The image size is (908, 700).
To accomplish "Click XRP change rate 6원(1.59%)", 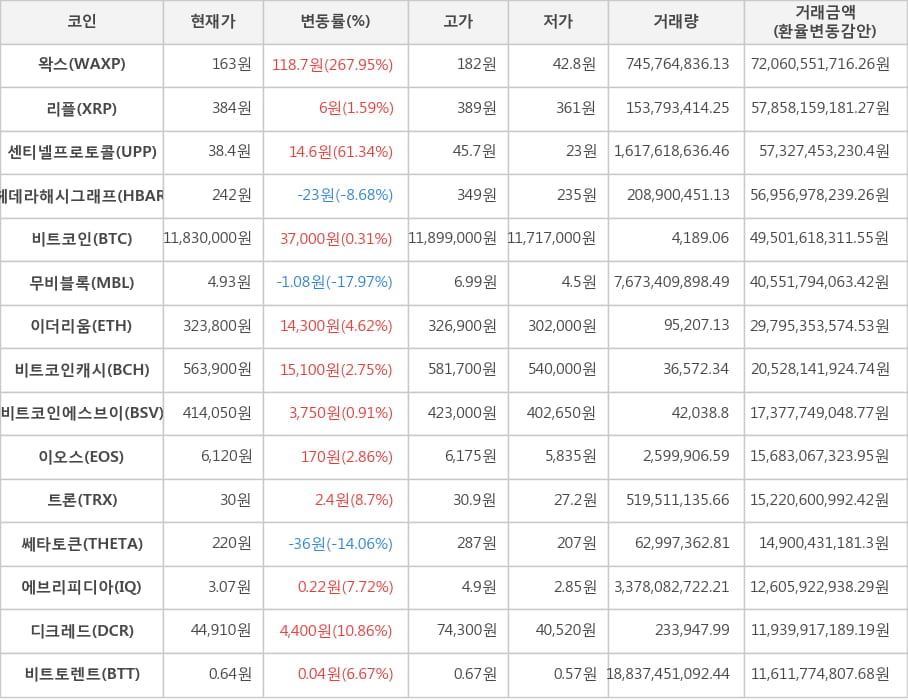I will 356,108.
